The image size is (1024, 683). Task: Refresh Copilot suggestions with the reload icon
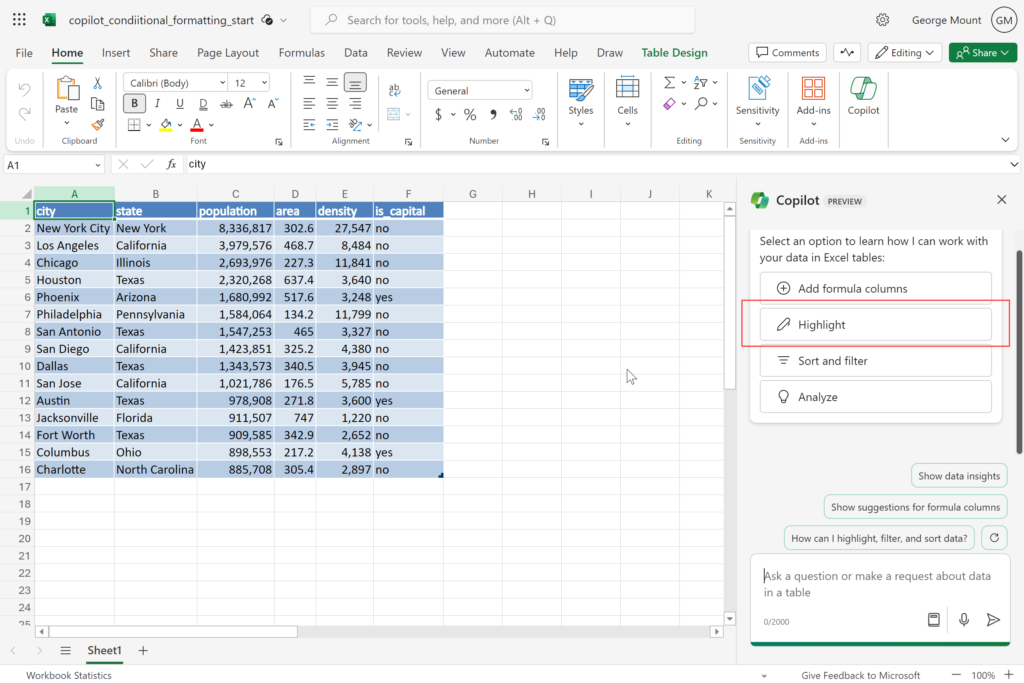994,538
